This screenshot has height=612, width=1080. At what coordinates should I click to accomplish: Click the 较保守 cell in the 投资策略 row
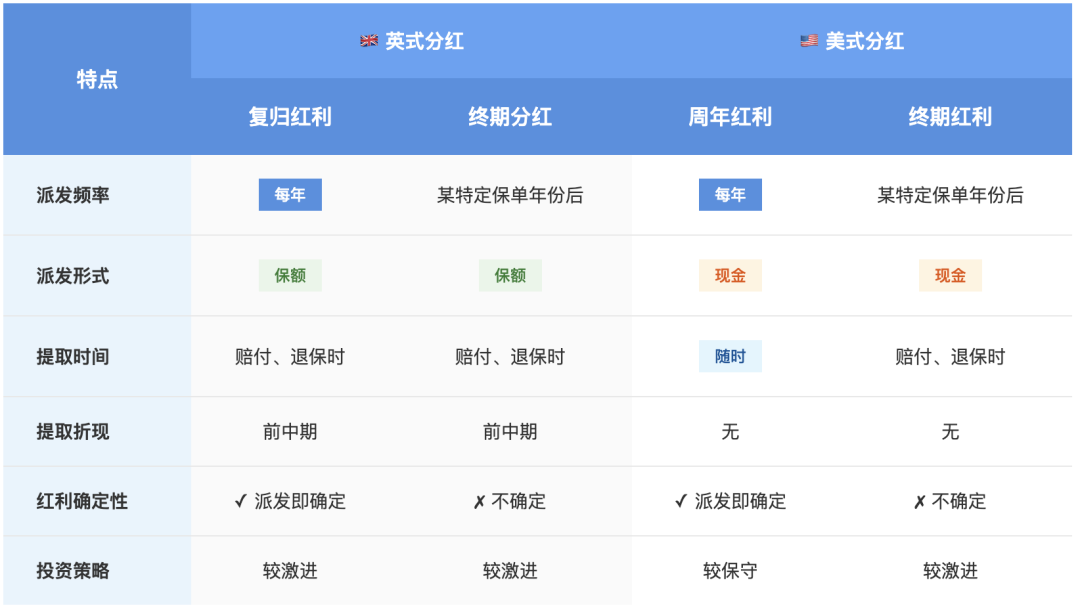[730, 571]
